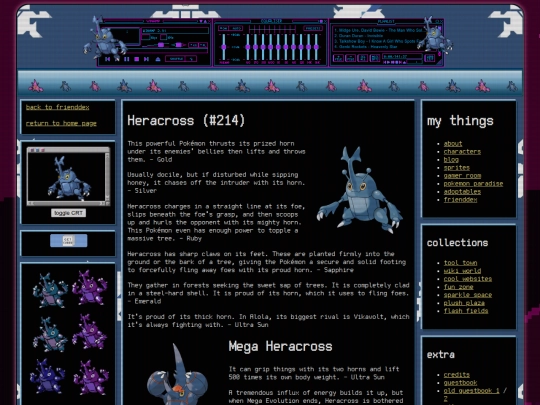
Task: Click the playlist MISC button
Action: point(375,58)
